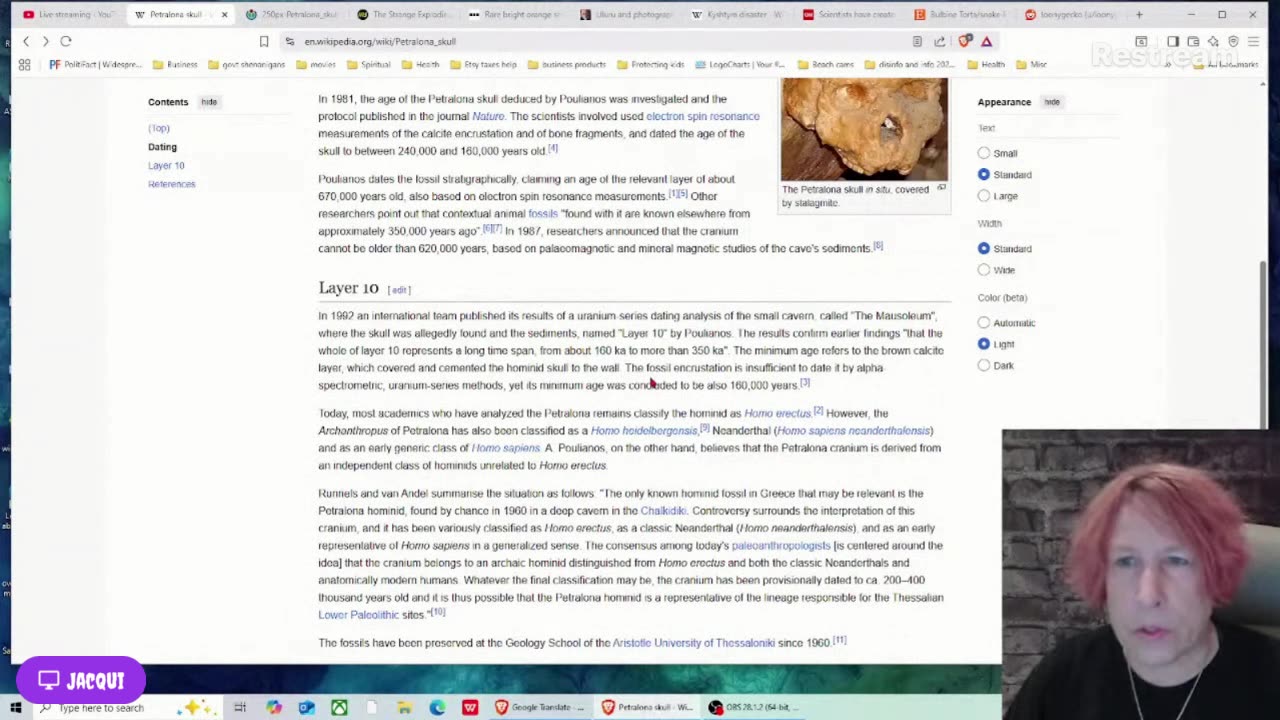Open Aristotle University of Thessaloniki link
The image size is (1280, 720).
[x=693, y=643]
